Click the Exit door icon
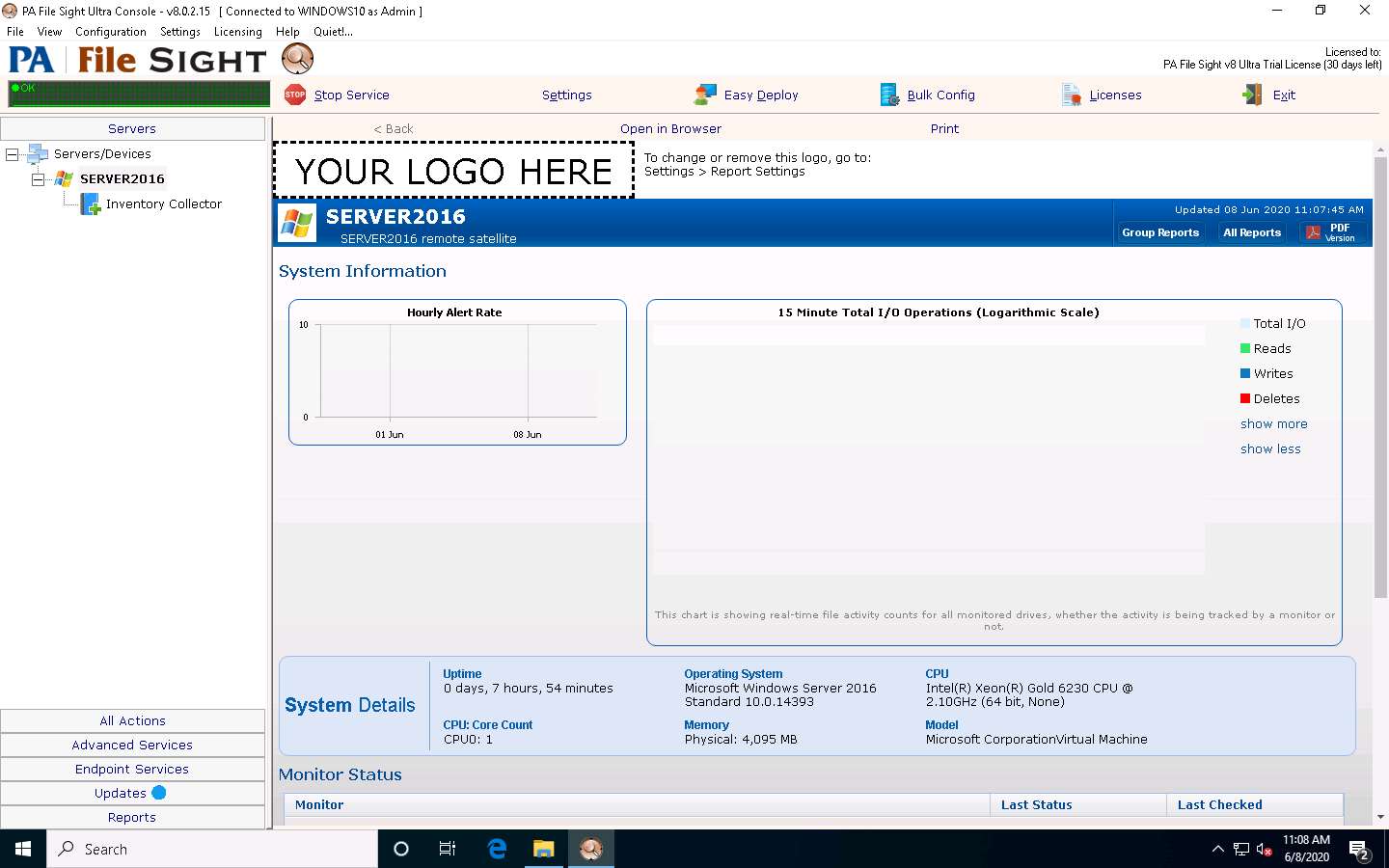The image size is (1389, 868). point(1252,95)
